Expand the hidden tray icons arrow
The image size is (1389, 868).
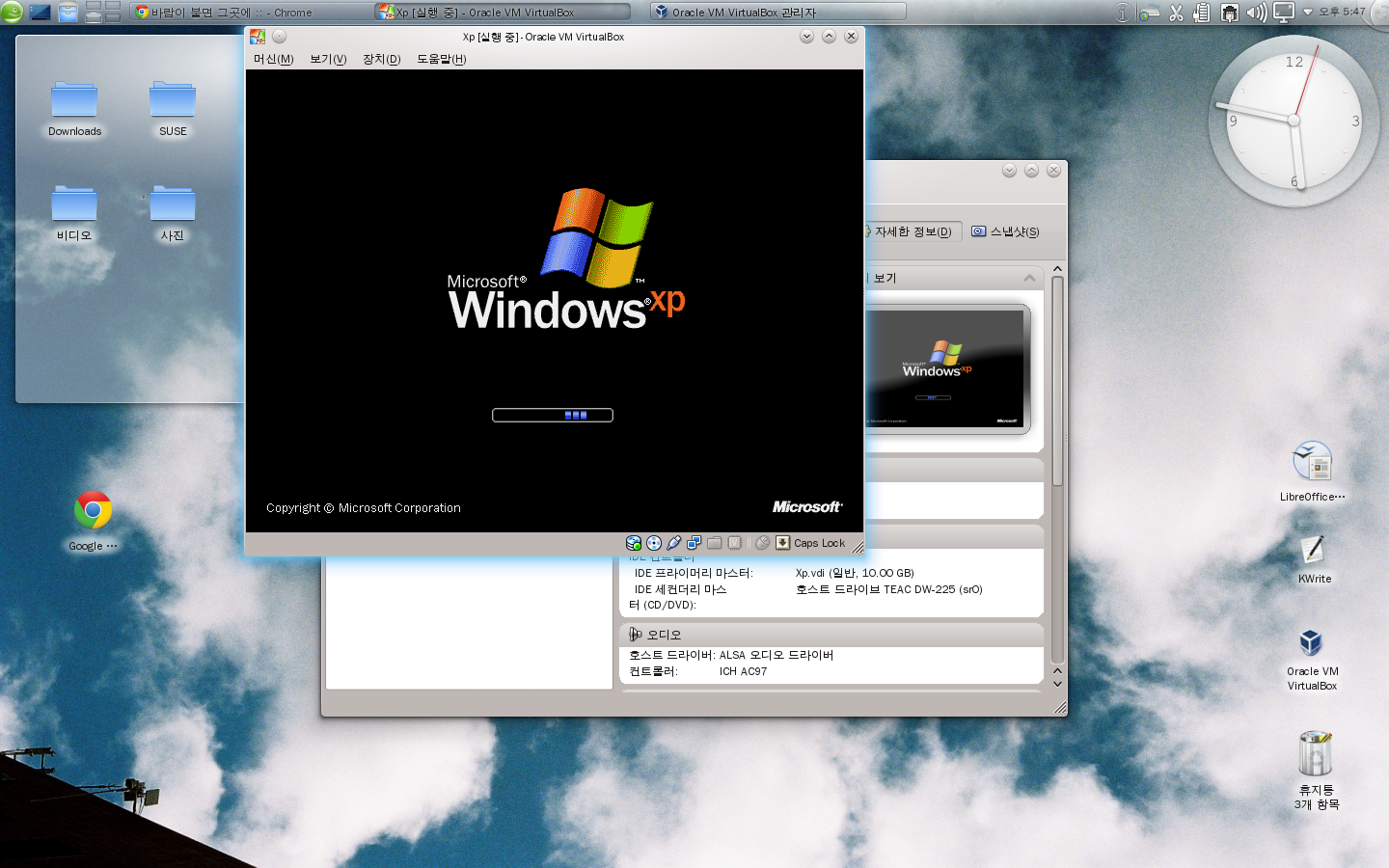[1308, 13]
